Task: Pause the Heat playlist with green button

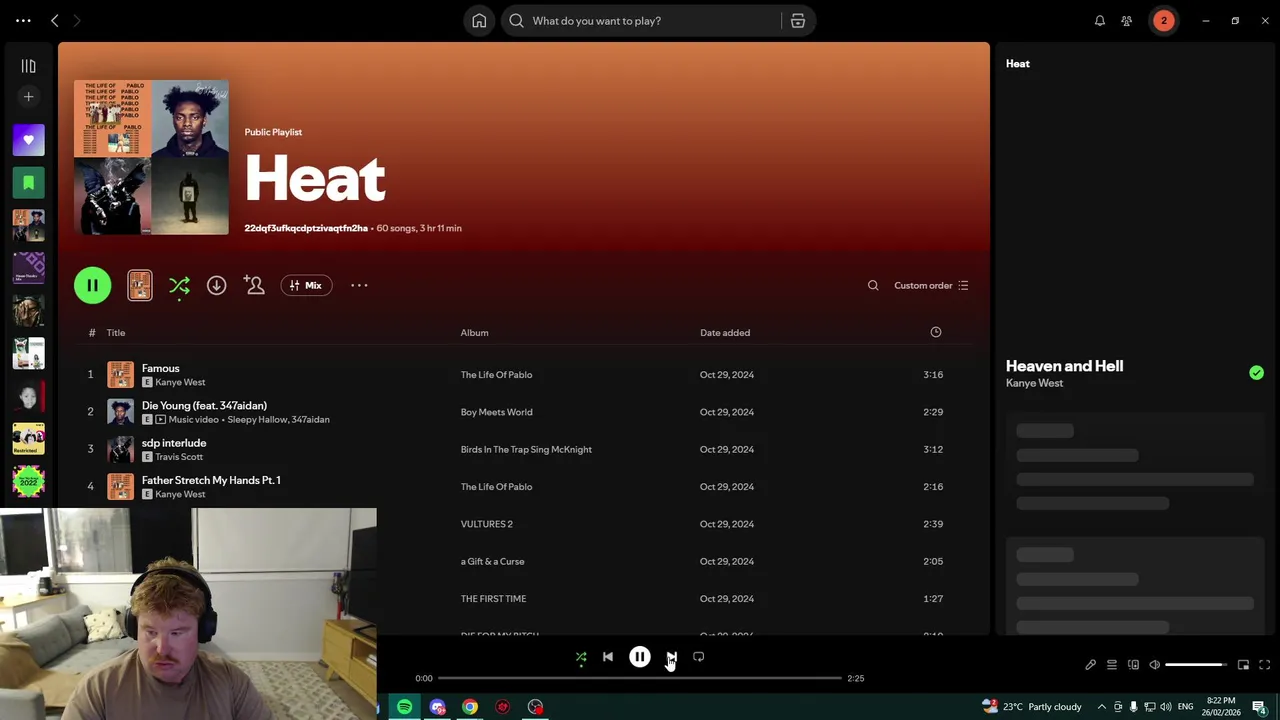Action: (92, 286)
